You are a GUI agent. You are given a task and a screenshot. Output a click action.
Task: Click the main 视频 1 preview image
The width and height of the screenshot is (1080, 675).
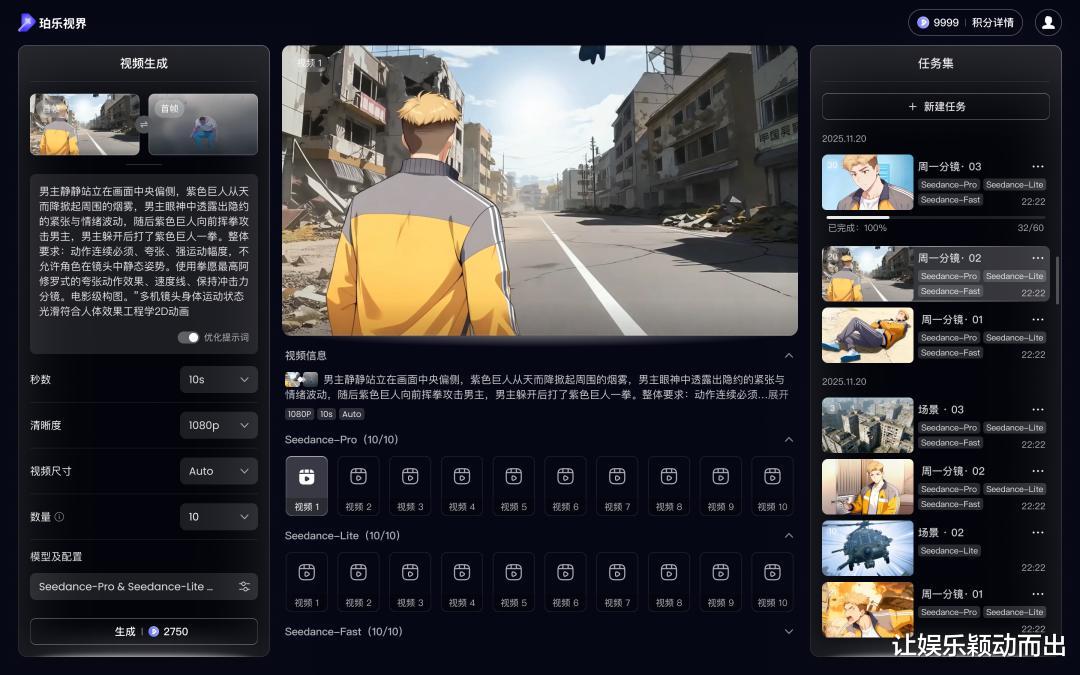[540, 191]
